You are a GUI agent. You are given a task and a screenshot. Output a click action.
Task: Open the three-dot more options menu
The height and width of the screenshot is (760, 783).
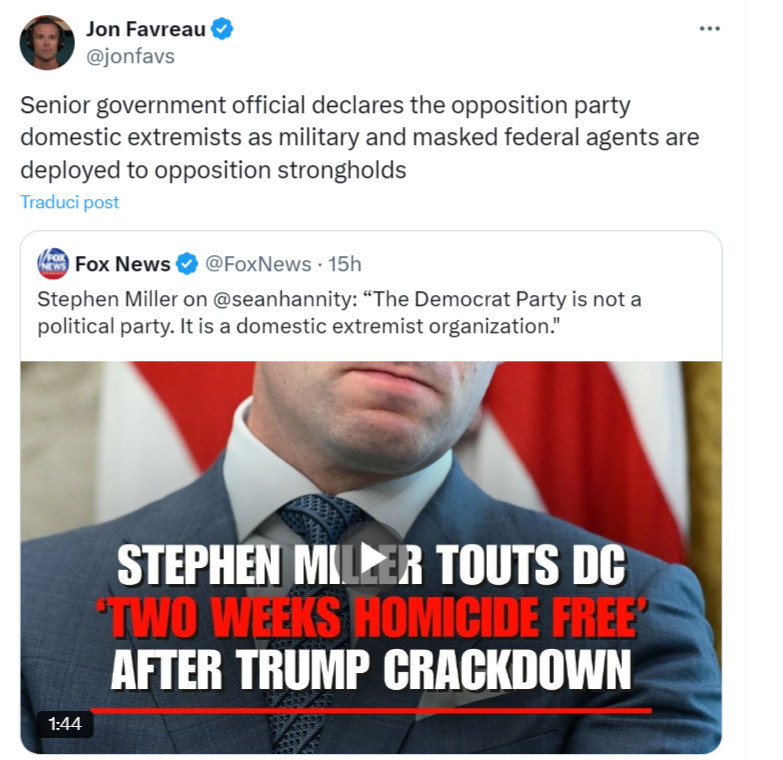click(x=710, y=28)
